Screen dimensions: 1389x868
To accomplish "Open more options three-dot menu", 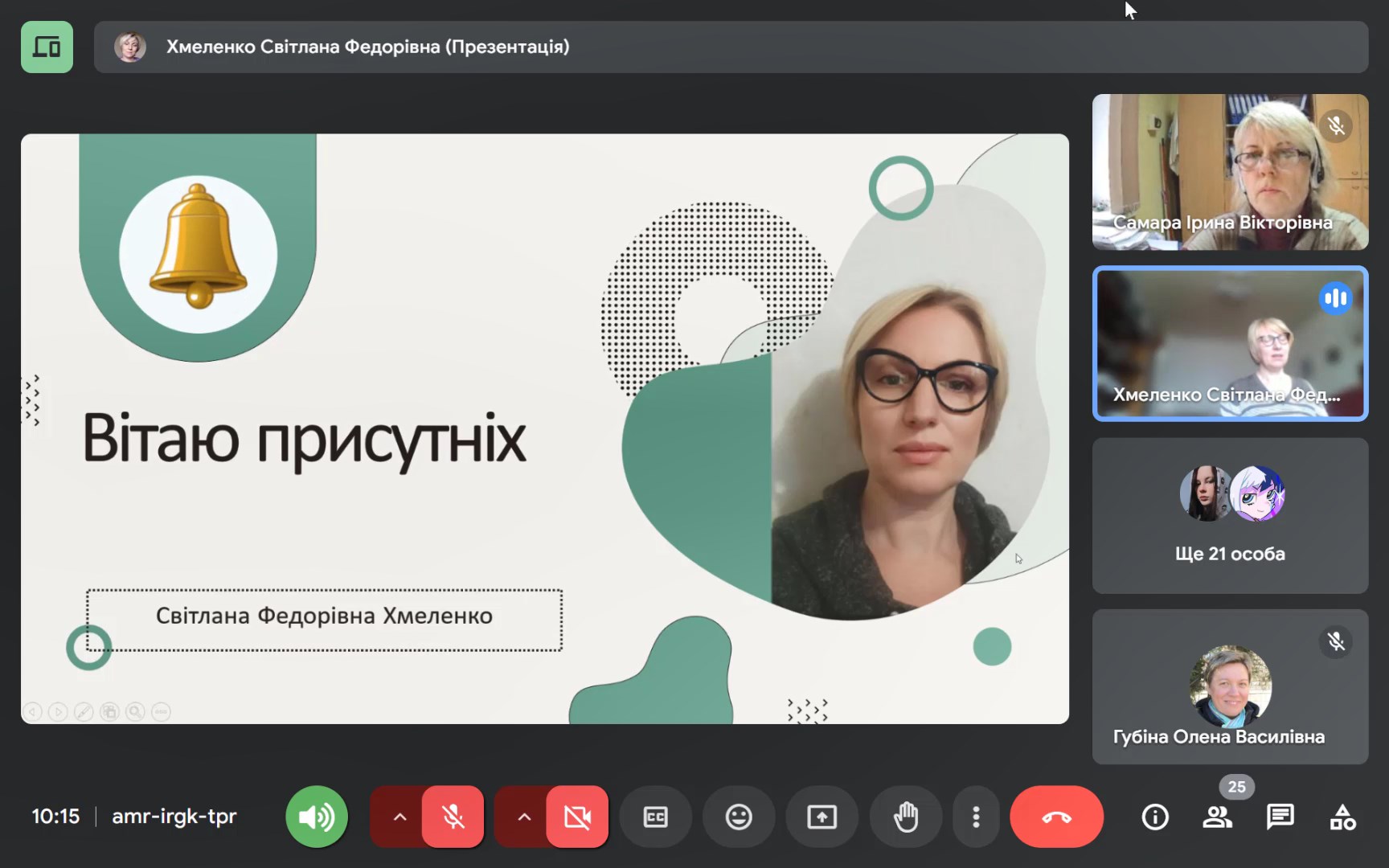I will point(976,817).
